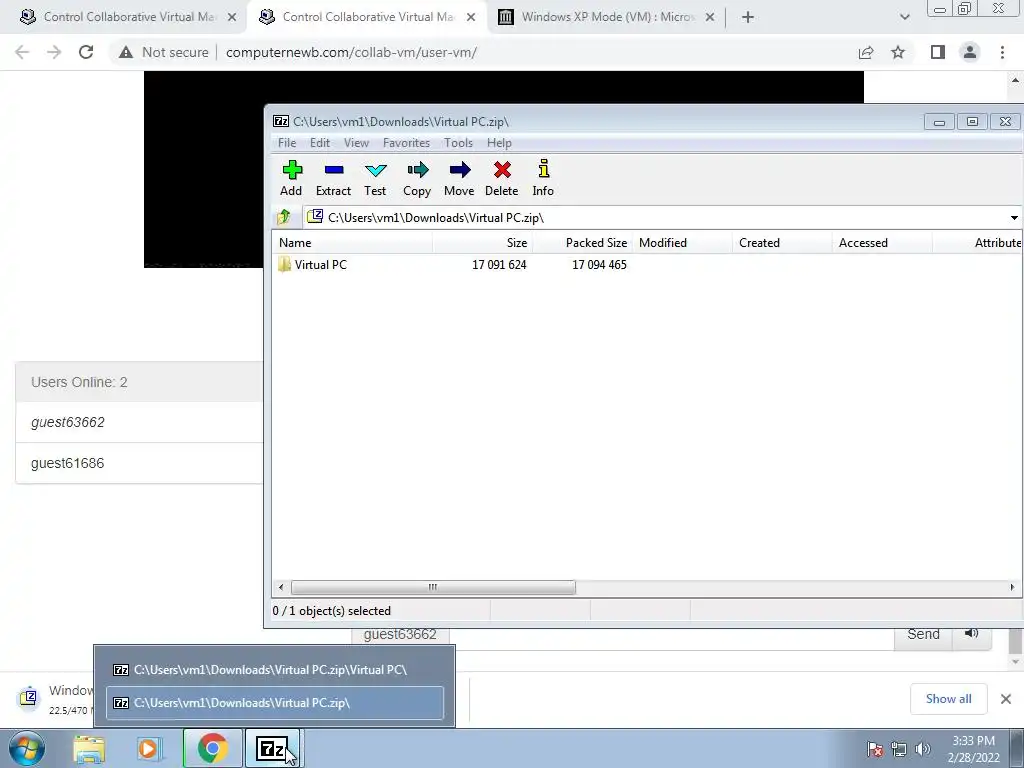Sort by Name column header
Image resolution: width=1024 pixels, height=768 pixels.
pos(353,242)
